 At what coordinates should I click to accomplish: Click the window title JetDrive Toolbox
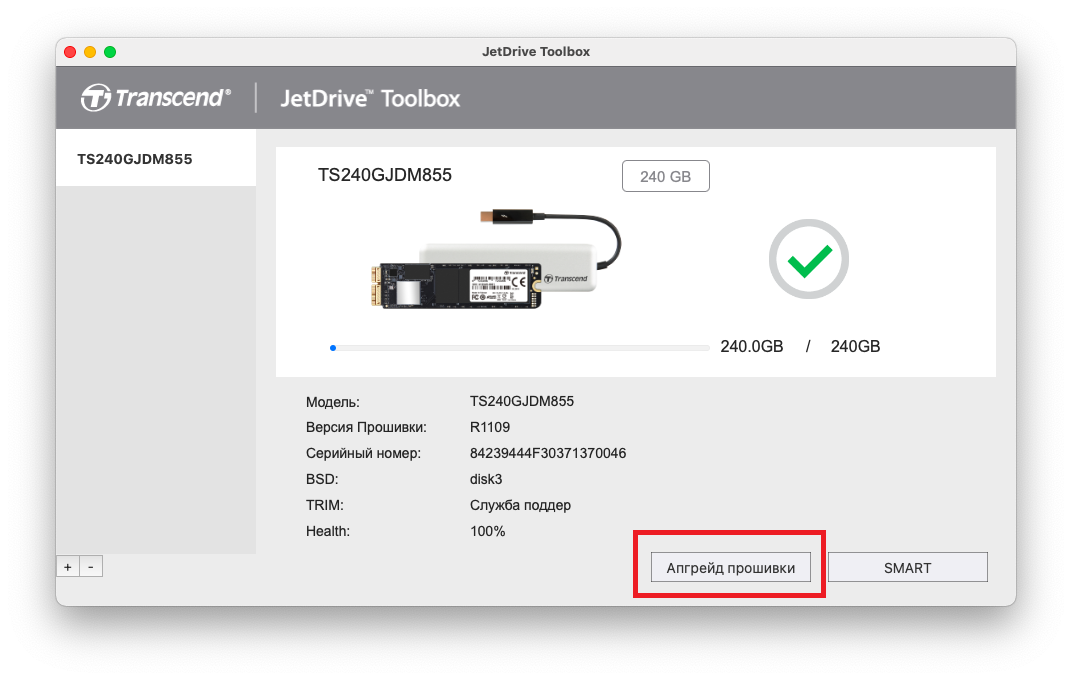pyautogui.click(x=536, y=52)
